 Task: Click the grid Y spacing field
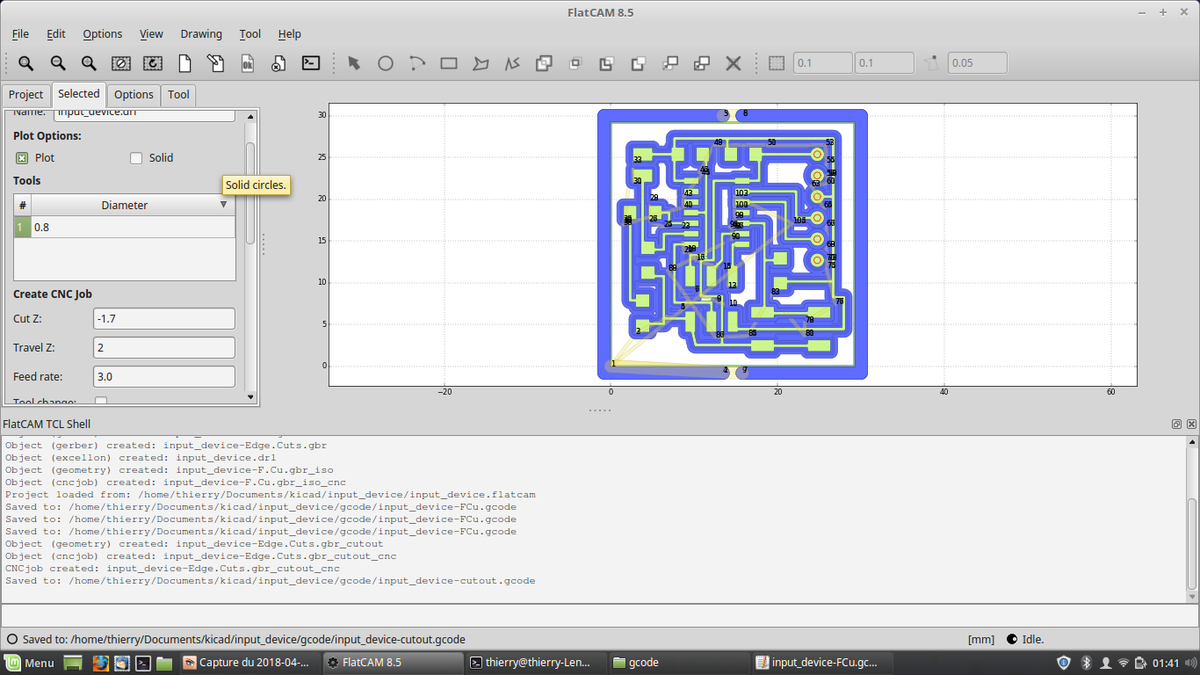(x=884, y=63)
